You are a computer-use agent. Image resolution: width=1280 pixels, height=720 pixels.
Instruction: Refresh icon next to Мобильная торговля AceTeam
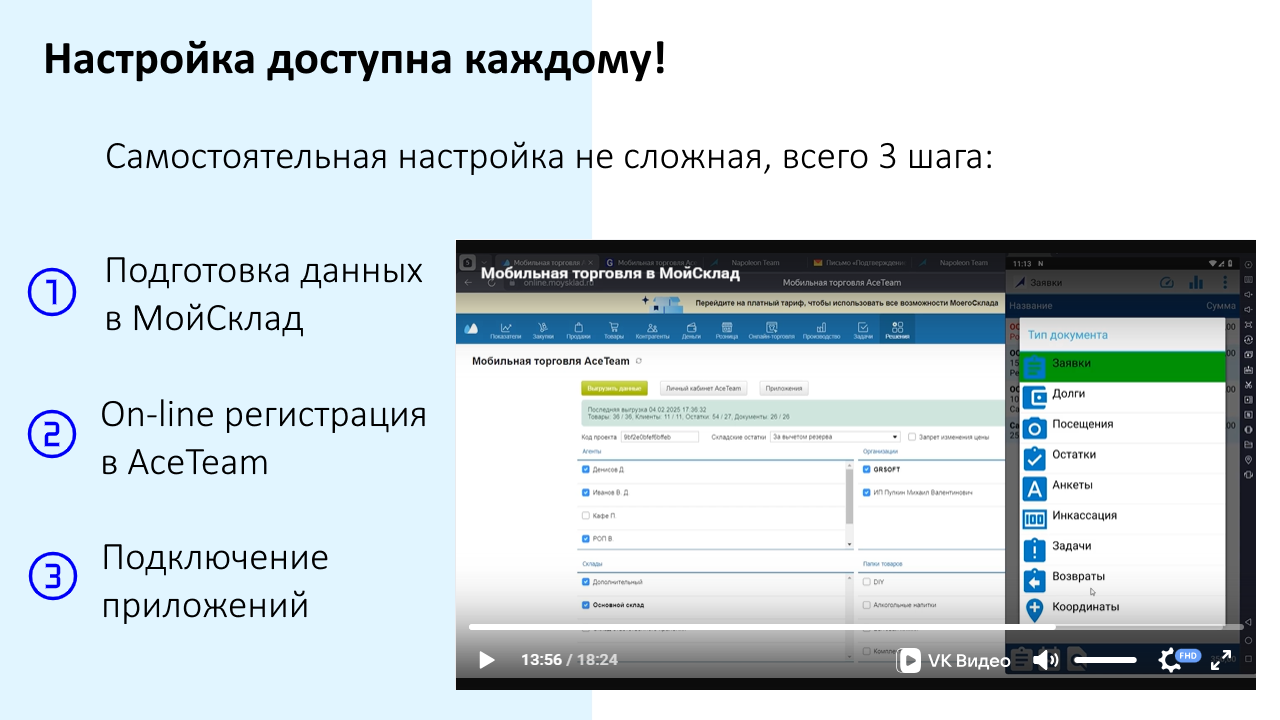[x=639, y=361]
